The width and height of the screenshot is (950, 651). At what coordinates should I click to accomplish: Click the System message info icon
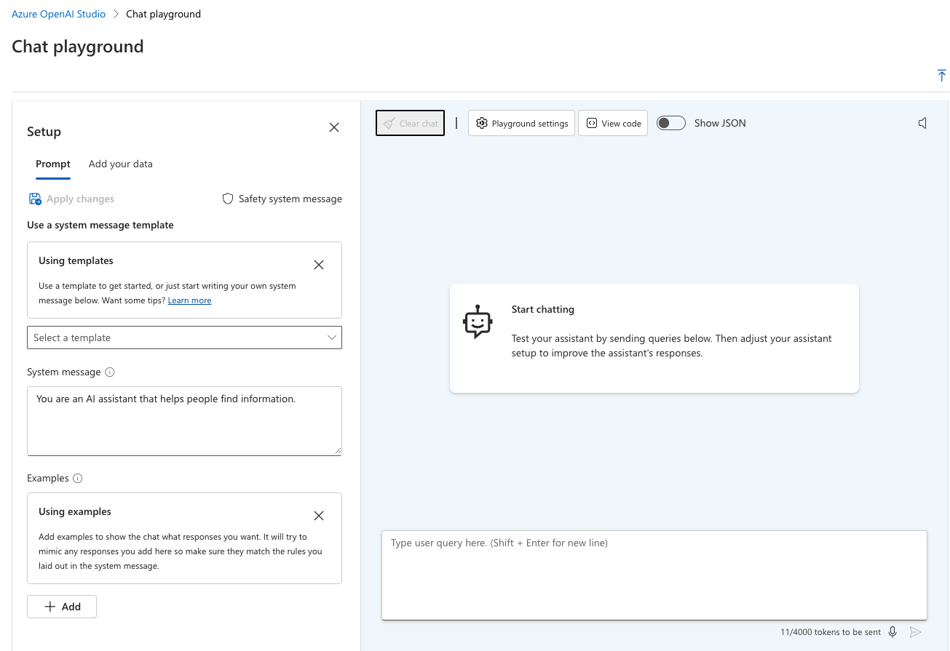(x=110, y=372)
